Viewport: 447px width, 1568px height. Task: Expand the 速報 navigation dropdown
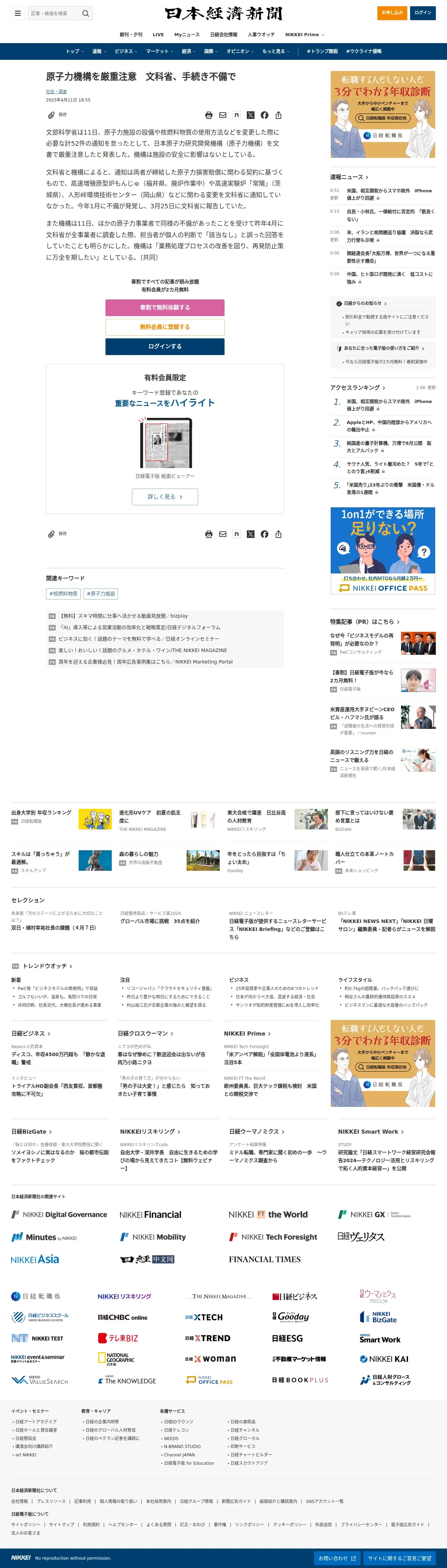[x=99, y=51]
